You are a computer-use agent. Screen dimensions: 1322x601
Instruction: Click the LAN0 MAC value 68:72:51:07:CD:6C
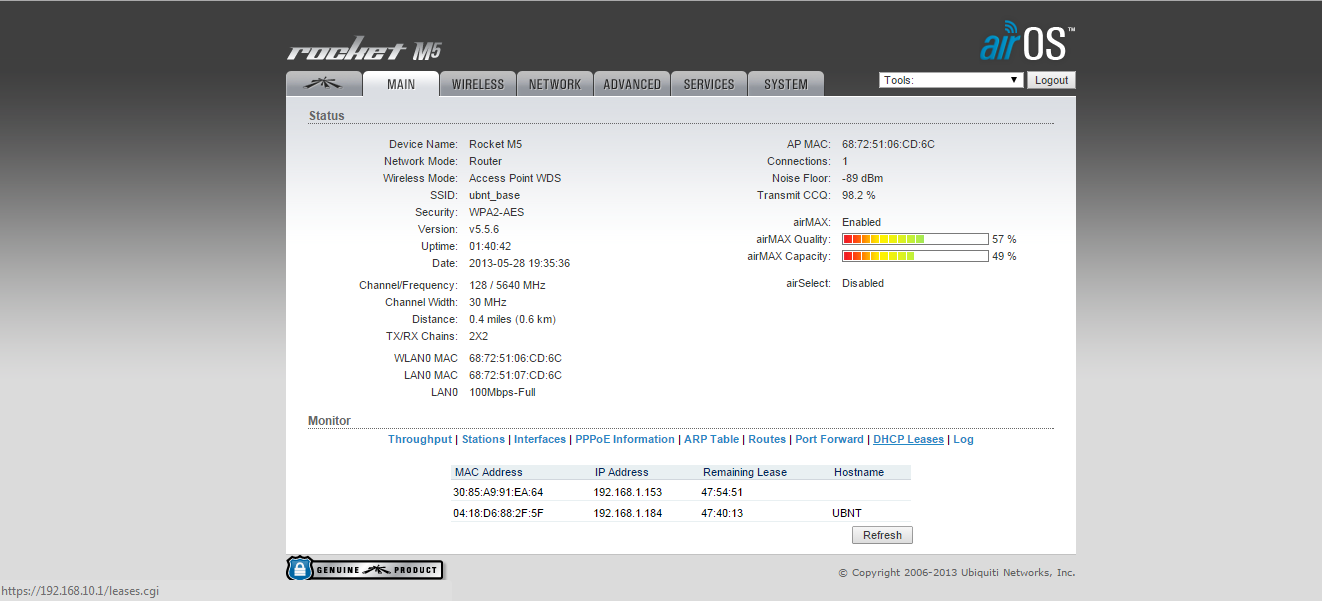[x=515, y=375]
